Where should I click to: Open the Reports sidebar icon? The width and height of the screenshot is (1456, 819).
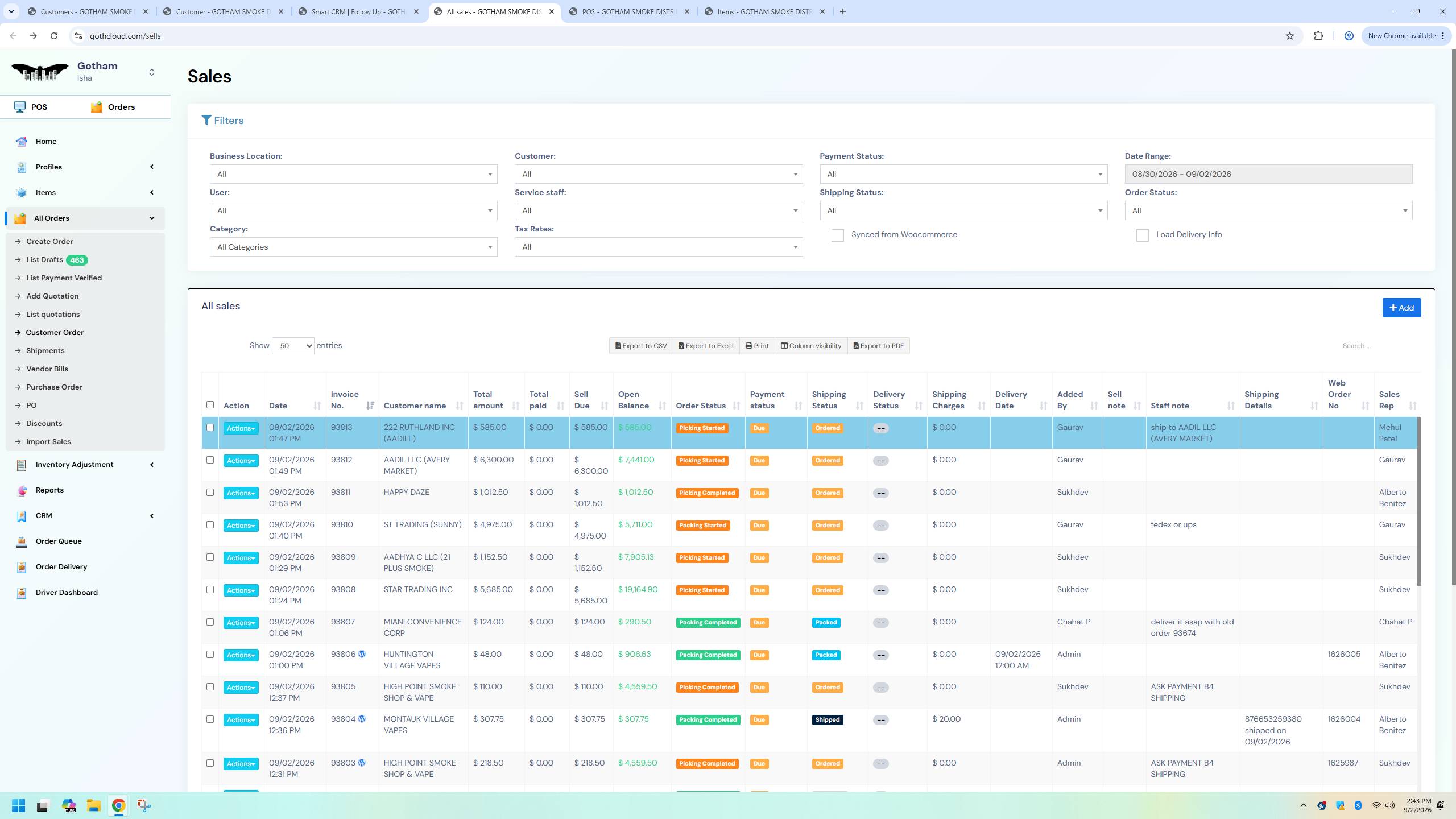point(22,490)
